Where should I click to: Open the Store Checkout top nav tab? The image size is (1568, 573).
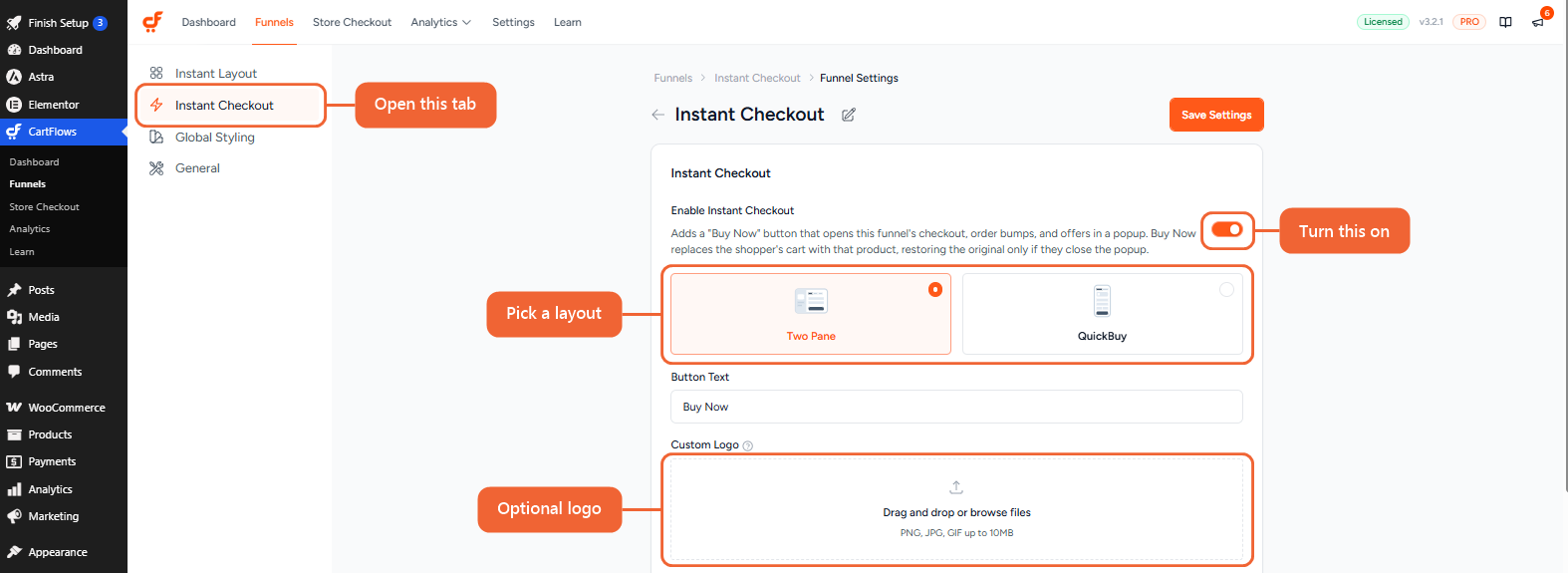[352, 22]
